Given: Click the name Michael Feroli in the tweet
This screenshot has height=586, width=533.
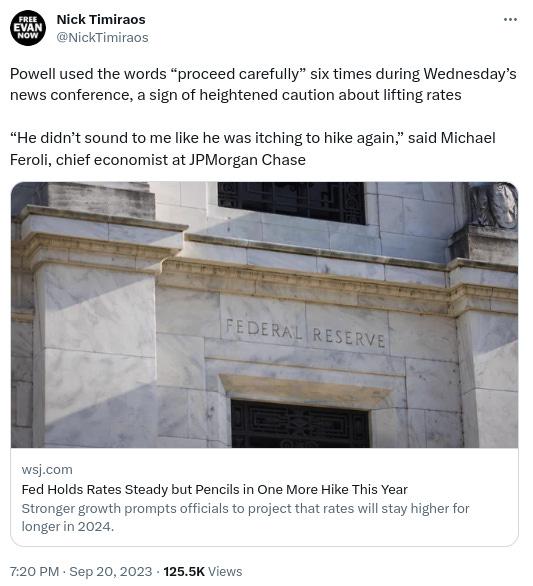Looking at the screenshot, I should coord(253,149).
